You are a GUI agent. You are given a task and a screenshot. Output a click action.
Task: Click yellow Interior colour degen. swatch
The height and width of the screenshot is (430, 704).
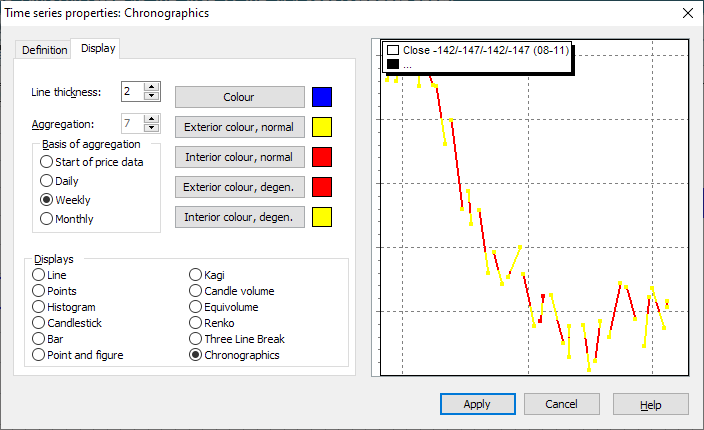click(x=321, y=217)
